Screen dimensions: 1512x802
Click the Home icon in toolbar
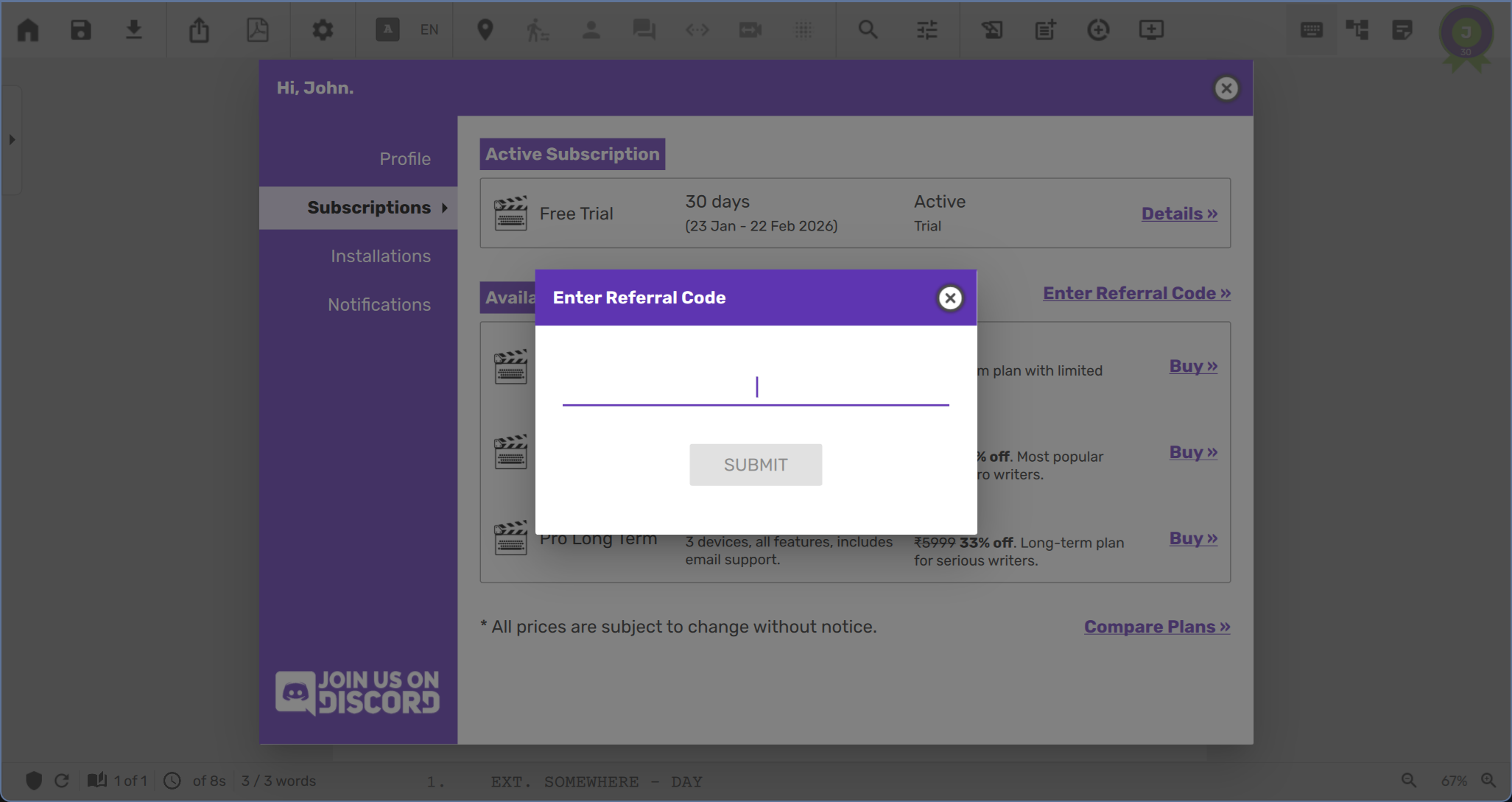[x=28, y=30]
